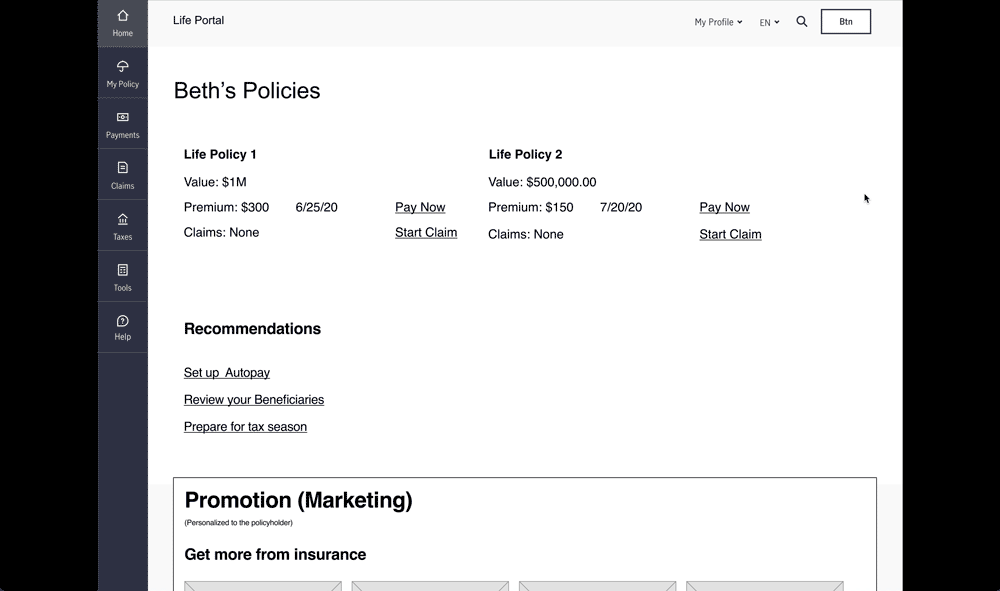Click the Btn button in header
This screenshot has width=1000, height=591.
846,22
